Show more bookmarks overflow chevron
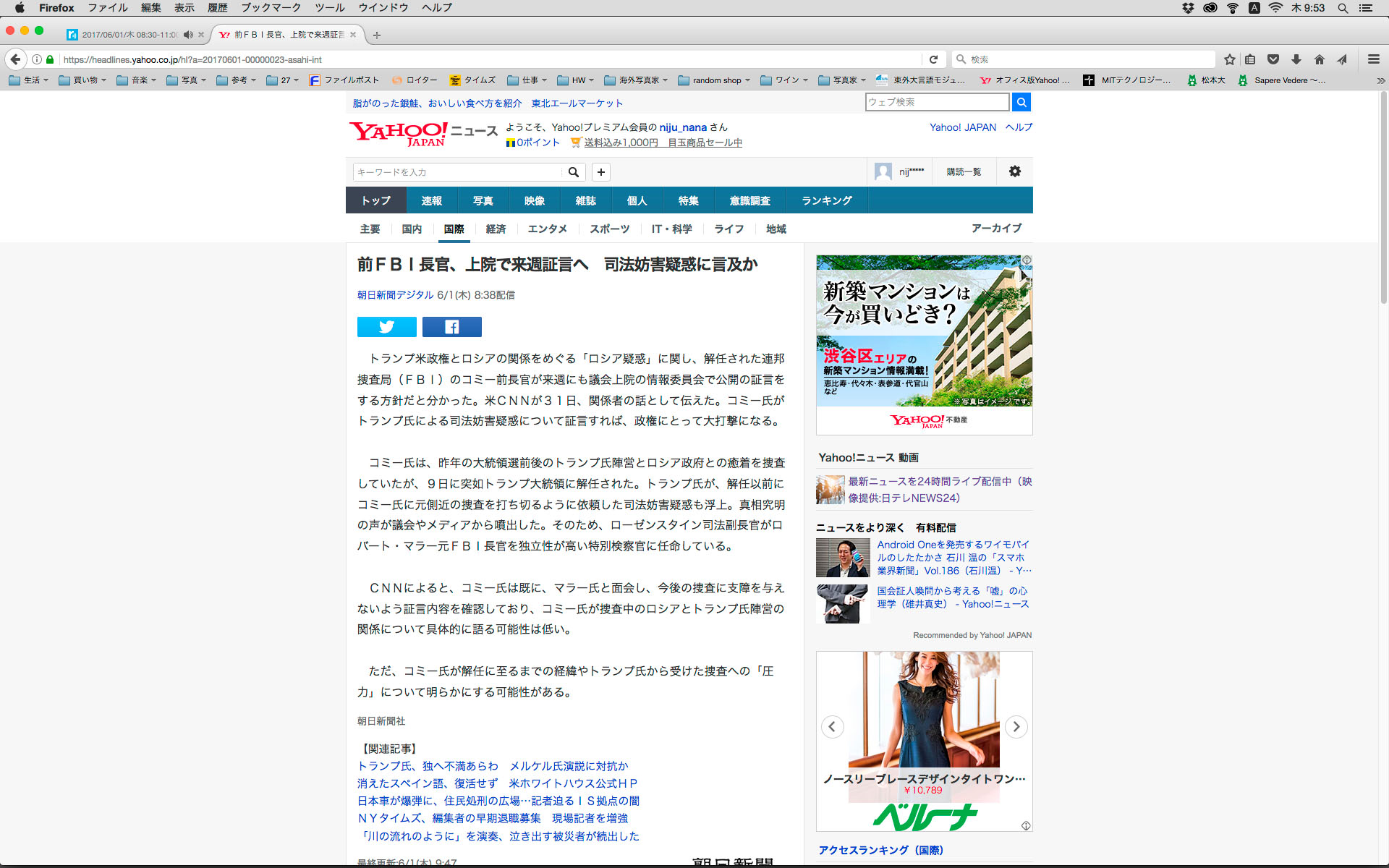This screenshot has height=868, width=1389. 1380,80
